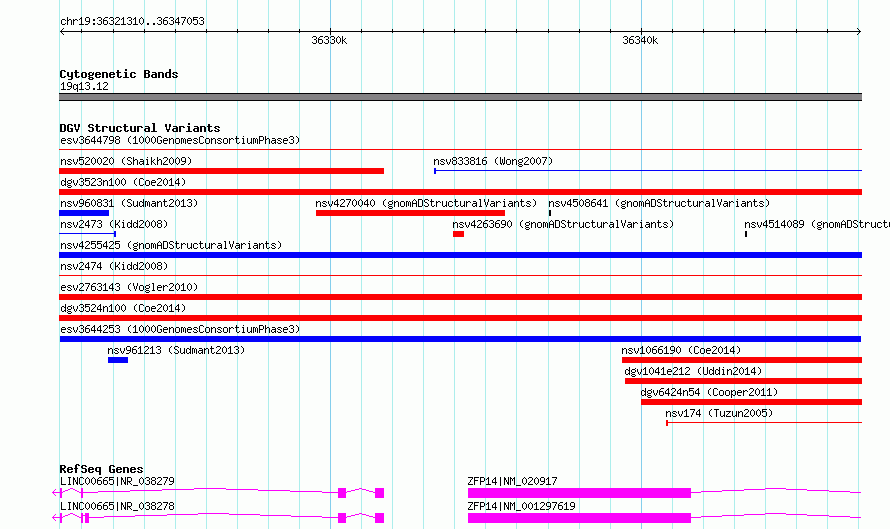Open the nsv4263690 (gnomADStructuralVariants) label
This screenshot has height=529, width=890.
[x=563, y=224]
